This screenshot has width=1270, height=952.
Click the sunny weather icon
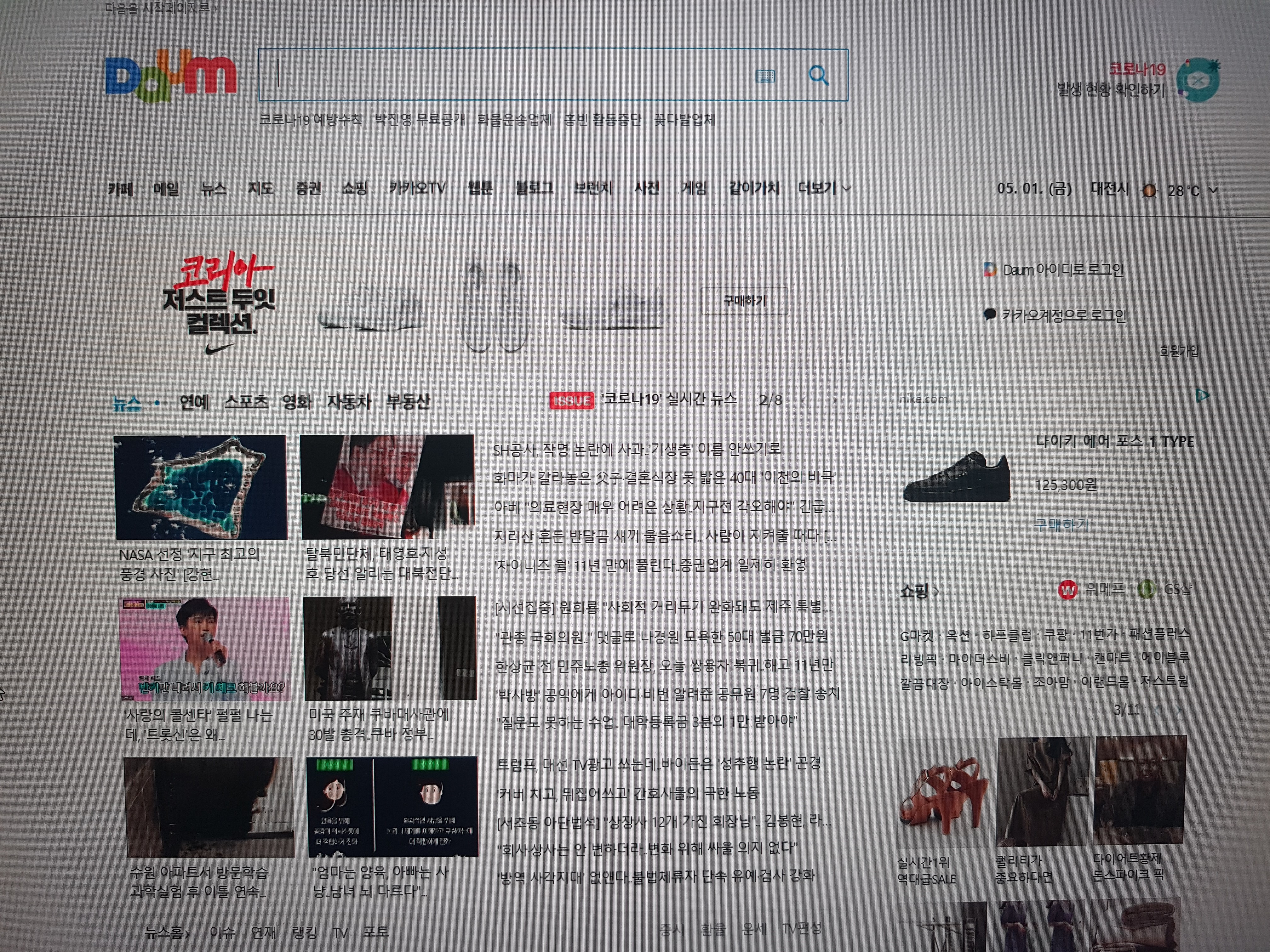tap(1149, 190)
